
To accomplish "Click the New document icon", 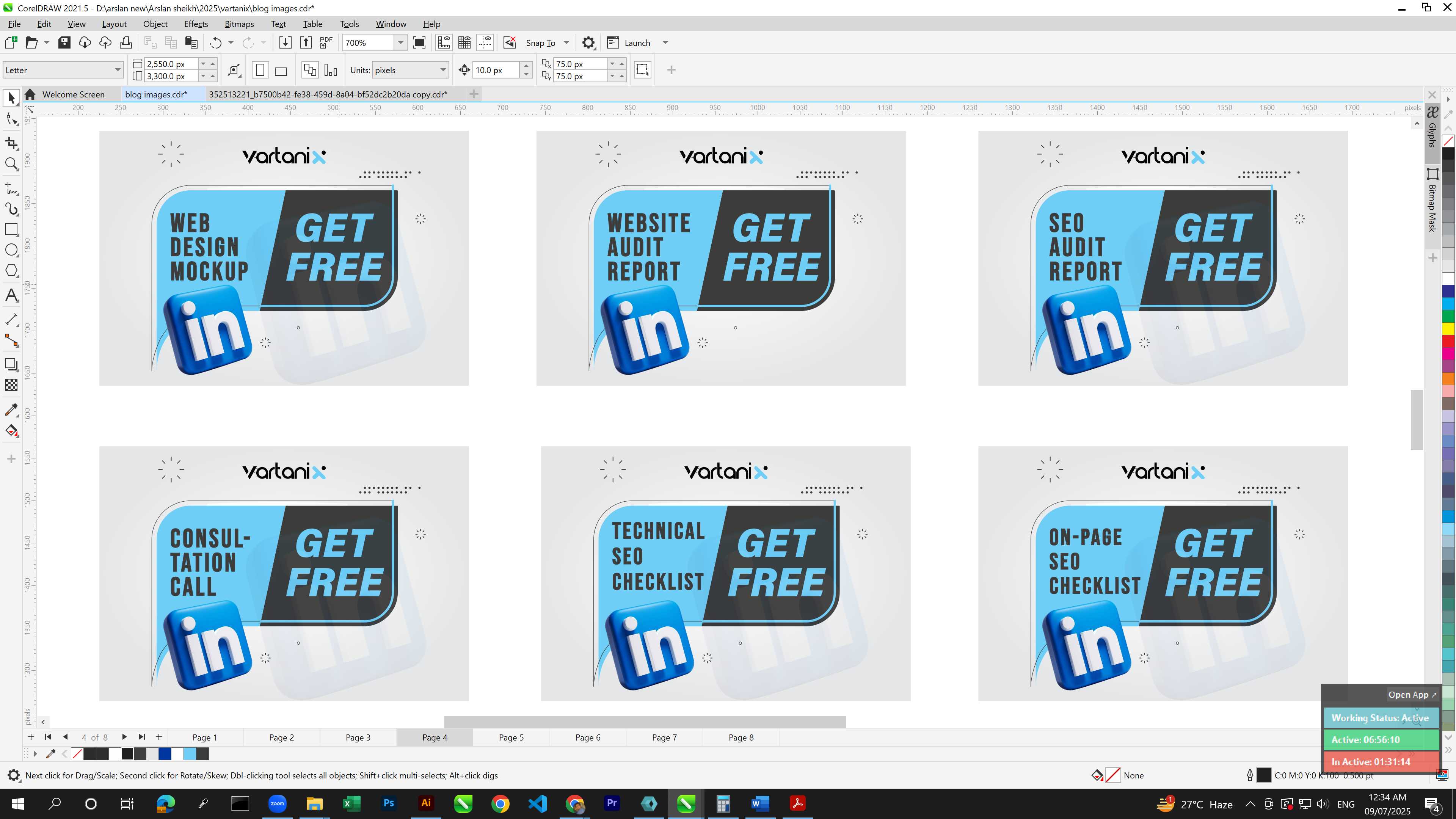I will [11, 42].
